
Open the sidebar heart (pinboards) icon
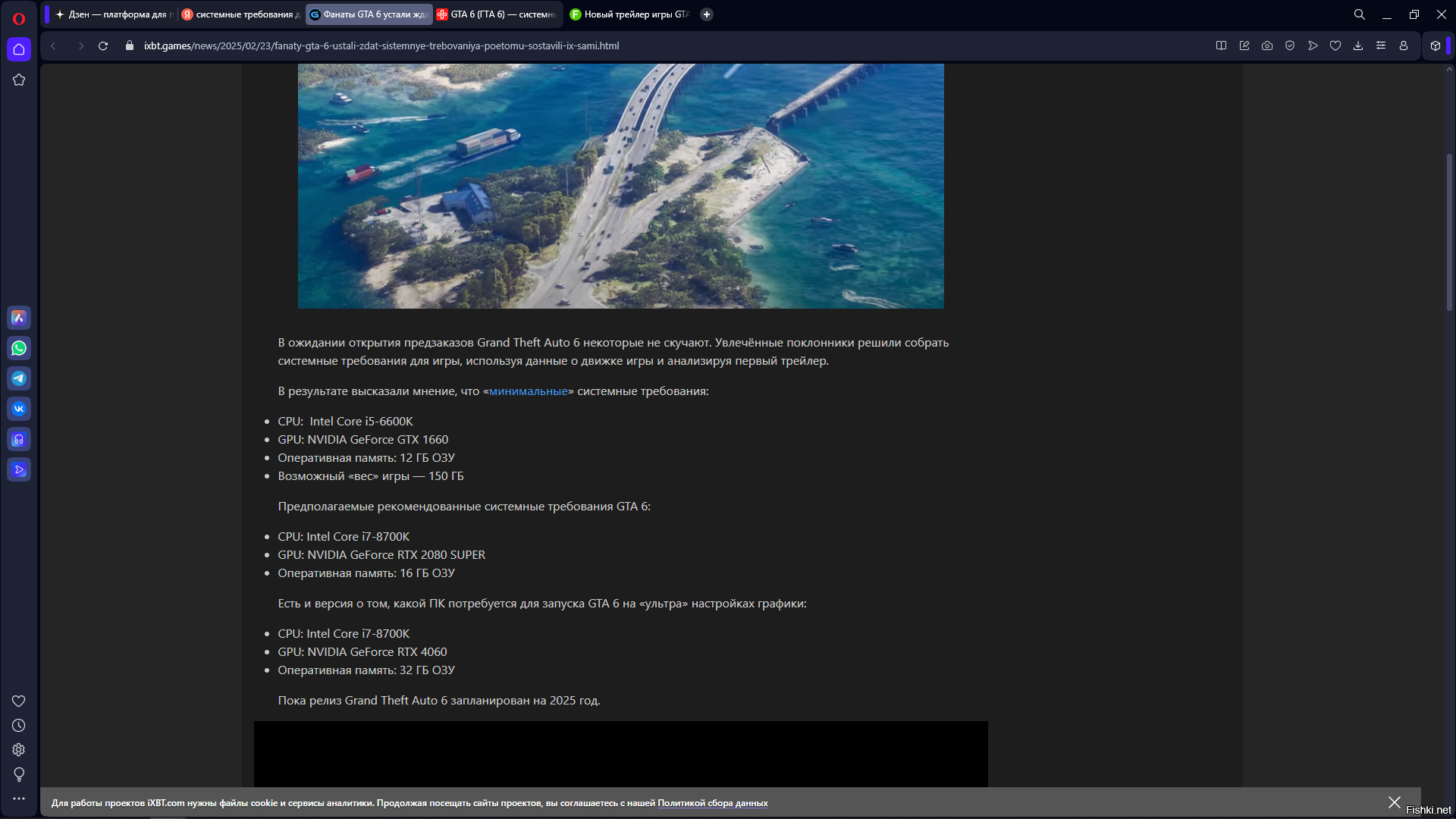click(19, 701)
